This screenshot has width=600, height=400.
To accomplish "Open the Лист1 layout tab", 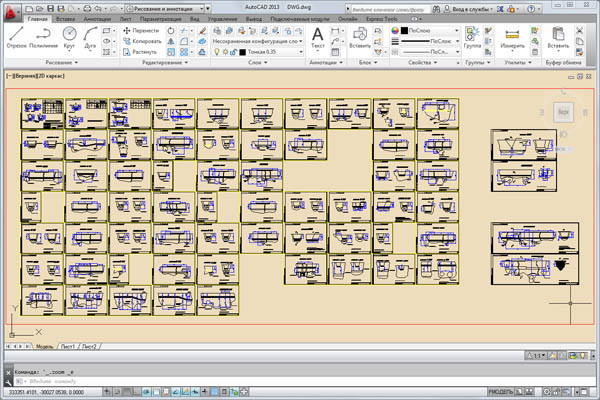I will (x=68, y=346).
